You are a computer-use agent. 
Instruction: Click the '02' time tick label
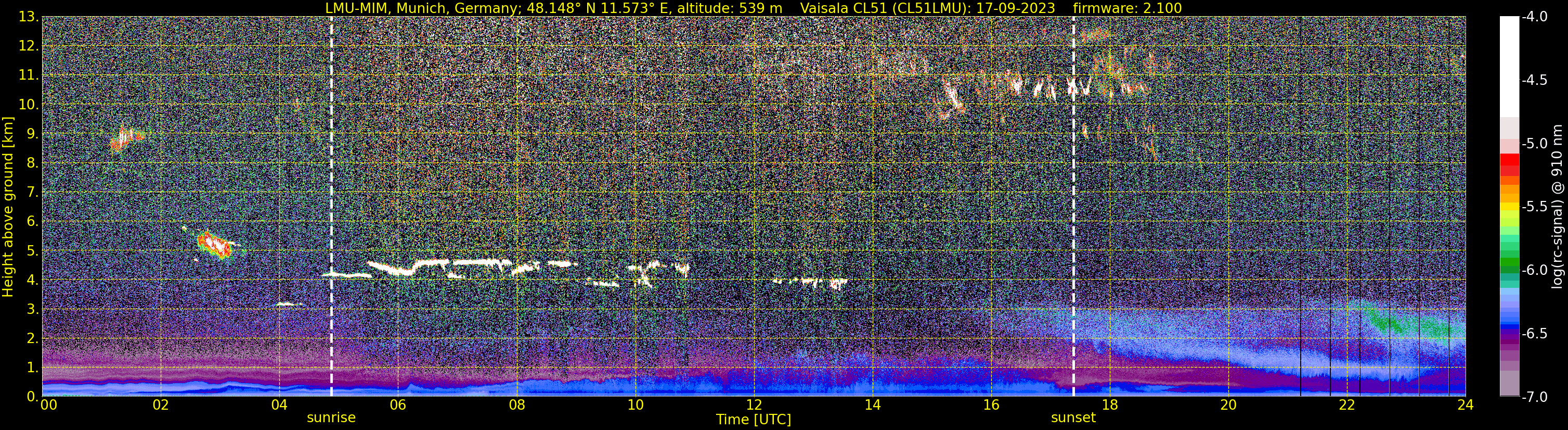(x=160, y=406)
